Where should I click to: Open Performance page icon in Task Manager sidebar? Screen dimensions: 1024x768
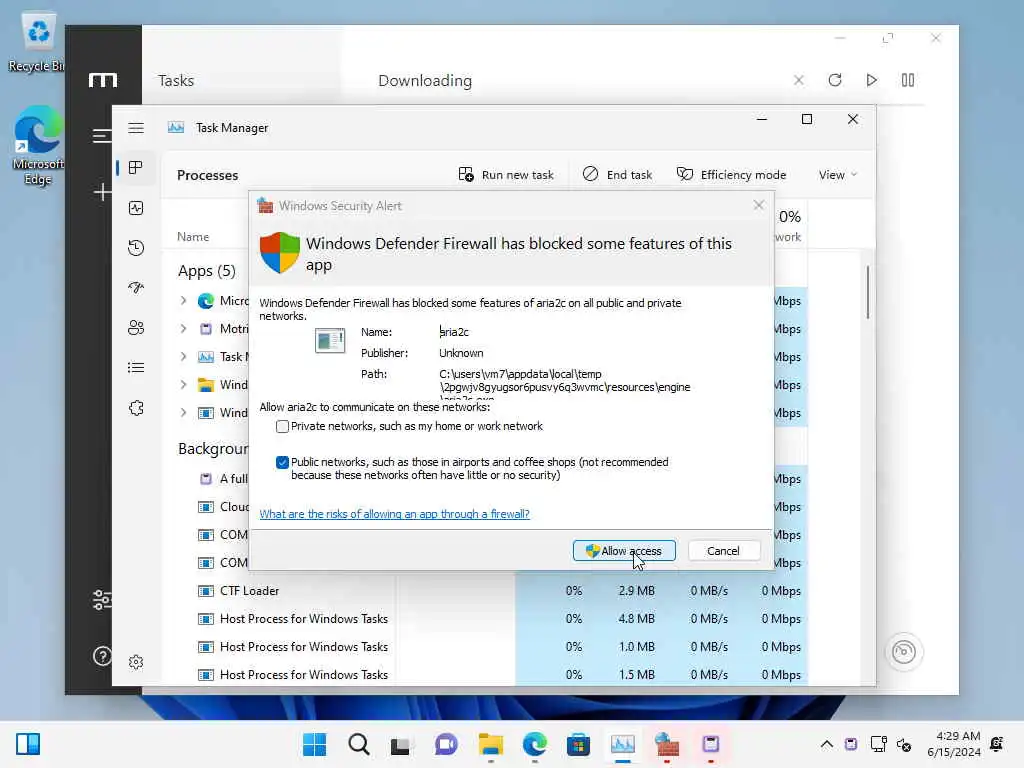[136, 208]
